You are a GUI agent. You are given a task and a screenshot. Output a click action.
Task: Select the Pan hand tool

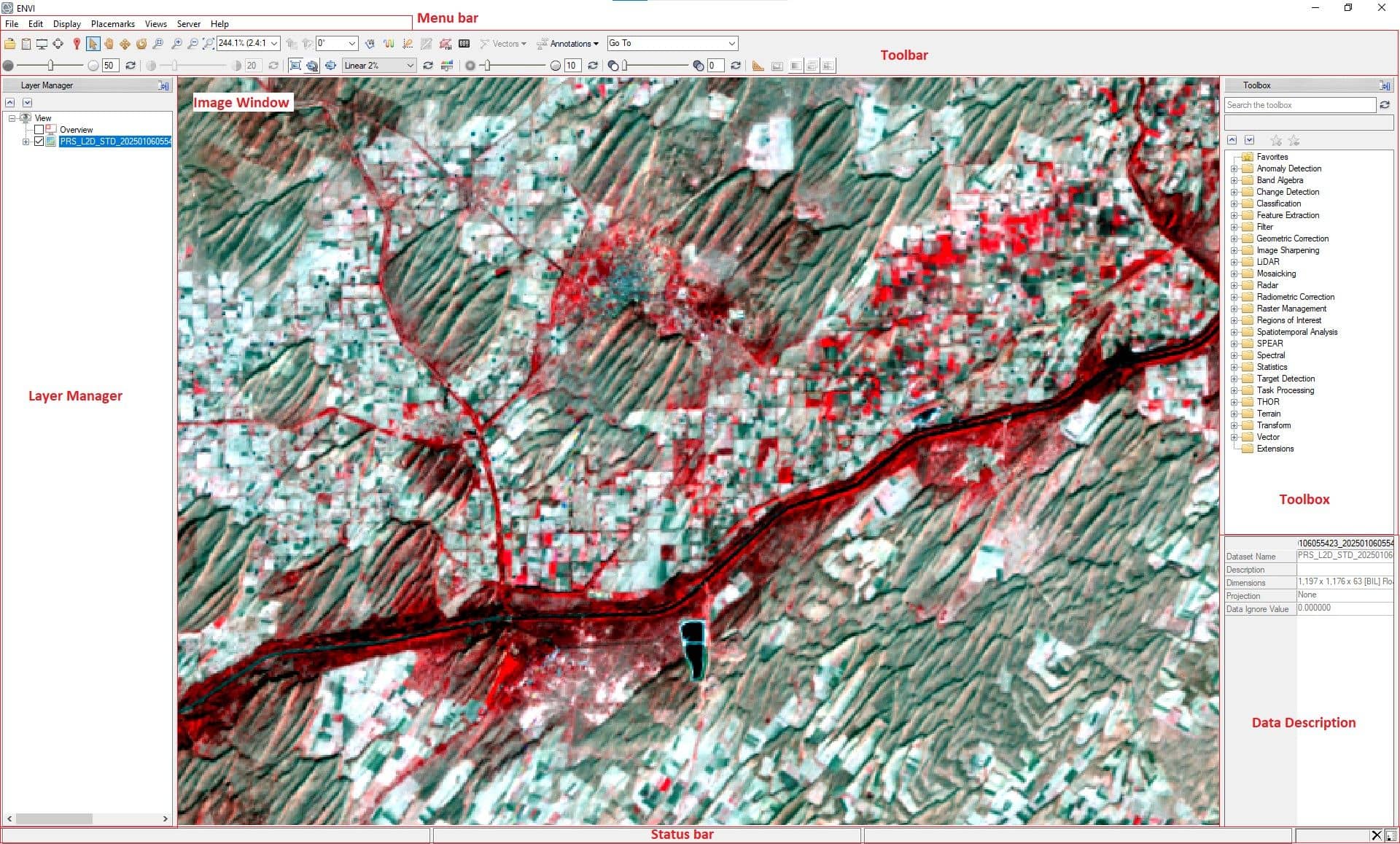[x=109, y=44]
